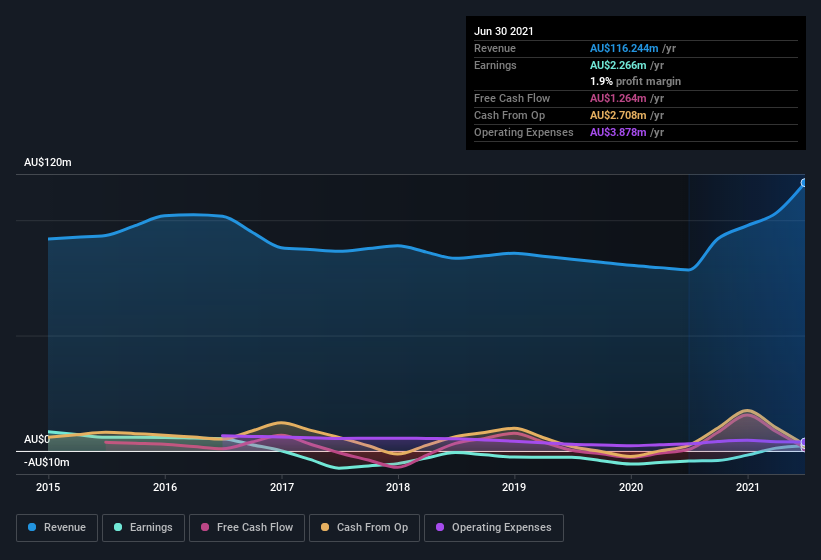Click the 1.9% profit margin text
821x560 pixels.
pos(636,81)
